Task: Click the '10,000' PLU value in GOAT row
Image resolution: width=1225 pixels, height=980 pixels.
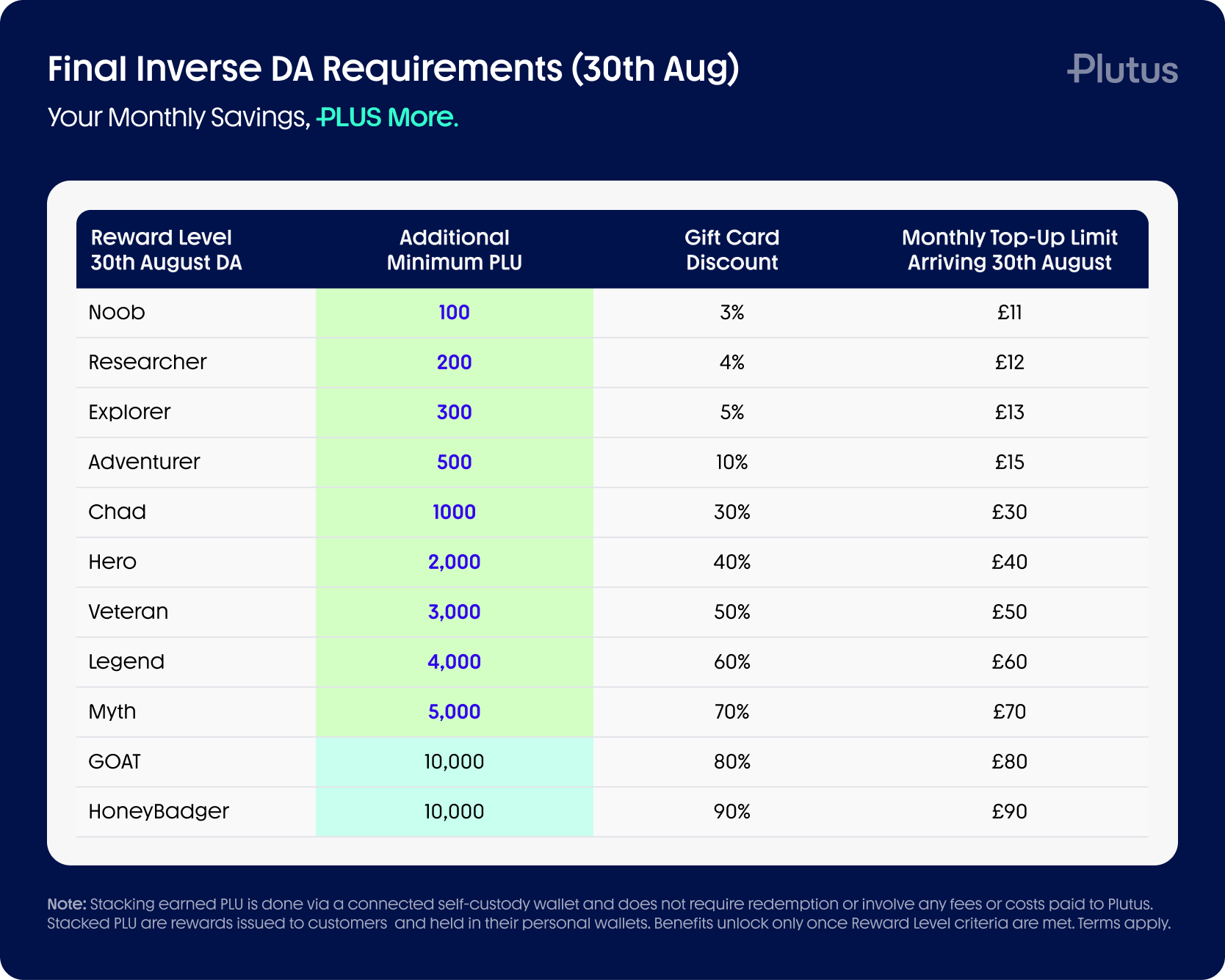Action: [454, 762]
